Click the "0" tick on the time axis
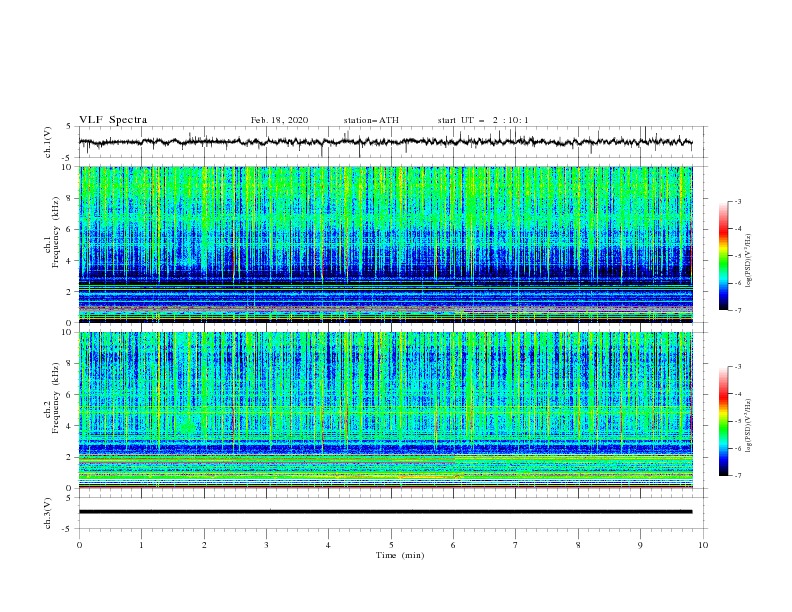The image size is (792, 612). 79,545
